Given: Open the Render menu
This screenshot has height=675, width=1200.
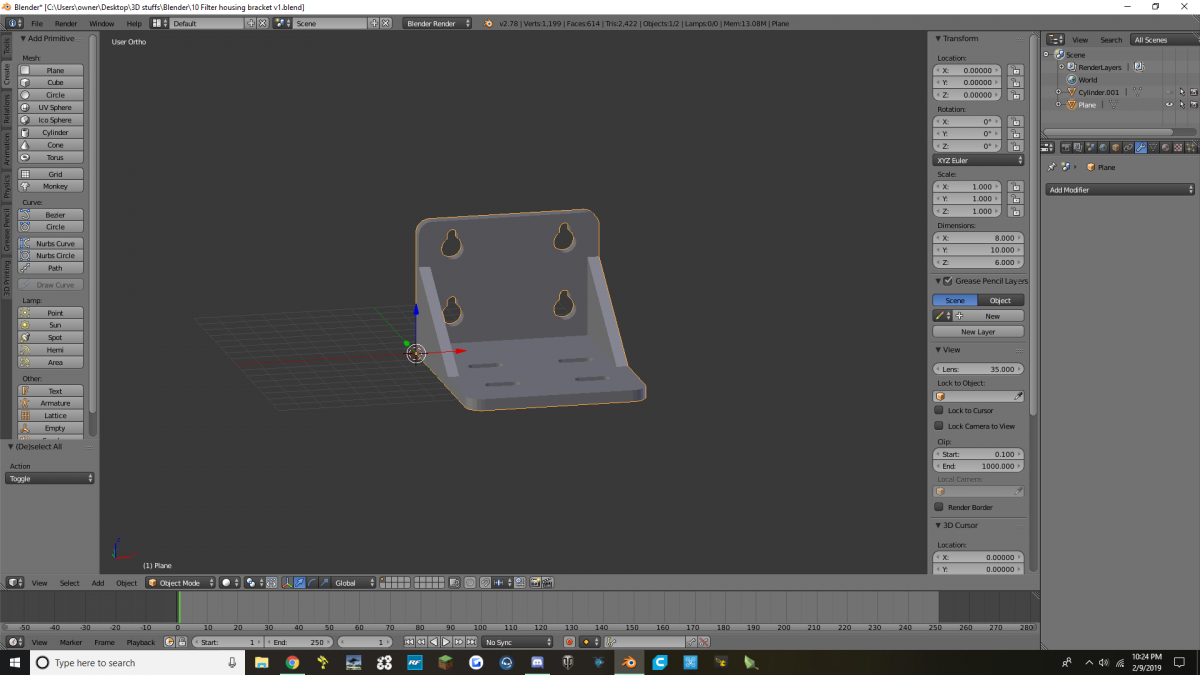Looking at the screenshot, I should pos(66,23).
